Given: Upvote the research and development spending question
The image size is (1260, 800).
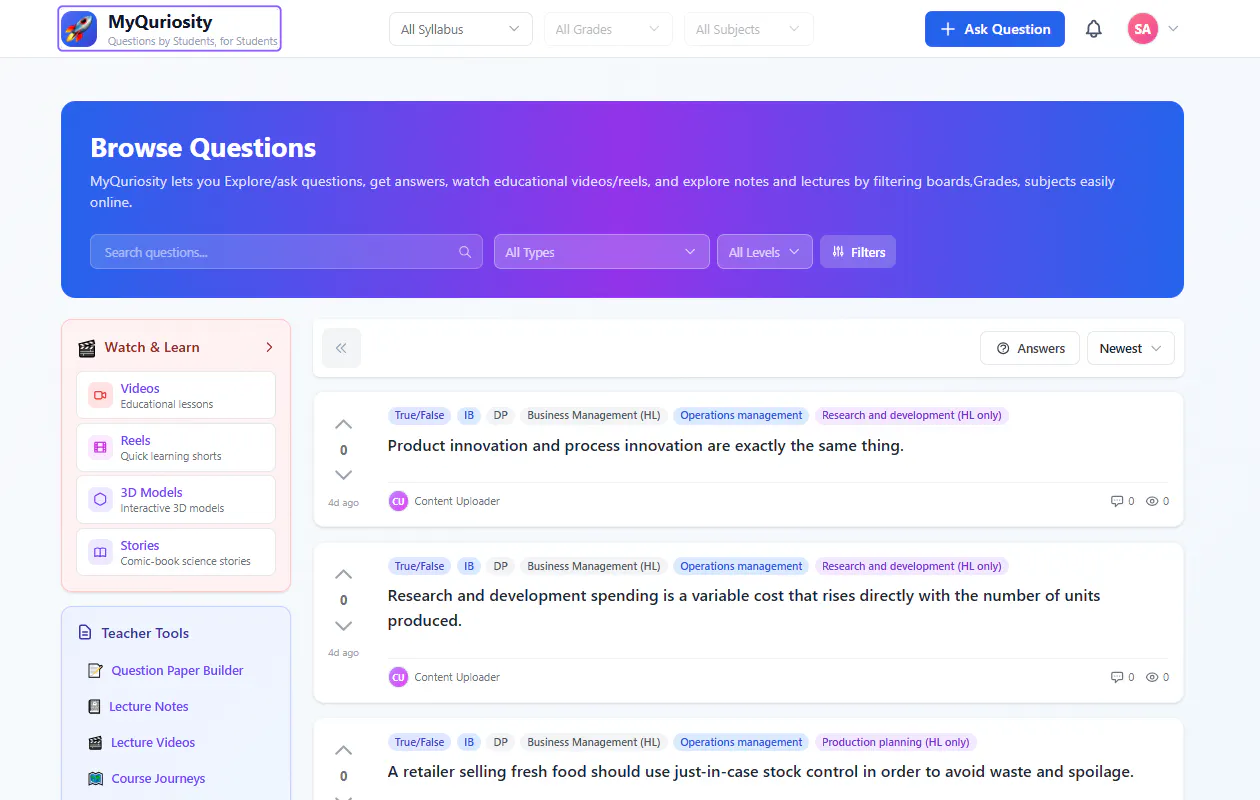Looking at the screenshot, I should (x=343, y=574).
